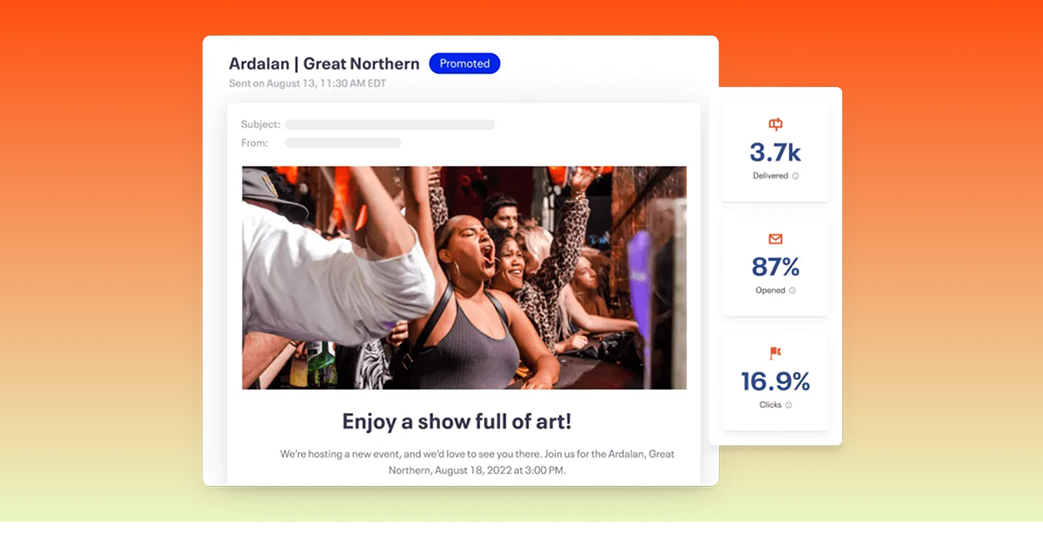Viewport: 1043px width, 537px height.
Task: Click the concert crowd photo
Action: coord(464,277)
